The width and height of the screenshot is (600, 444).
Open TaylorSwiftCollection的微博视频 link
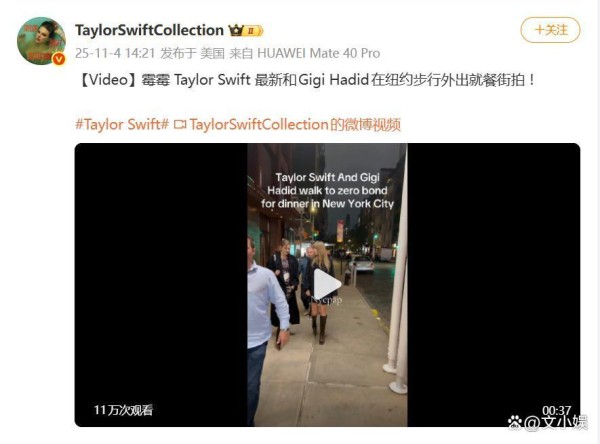[x=295, y=124]
